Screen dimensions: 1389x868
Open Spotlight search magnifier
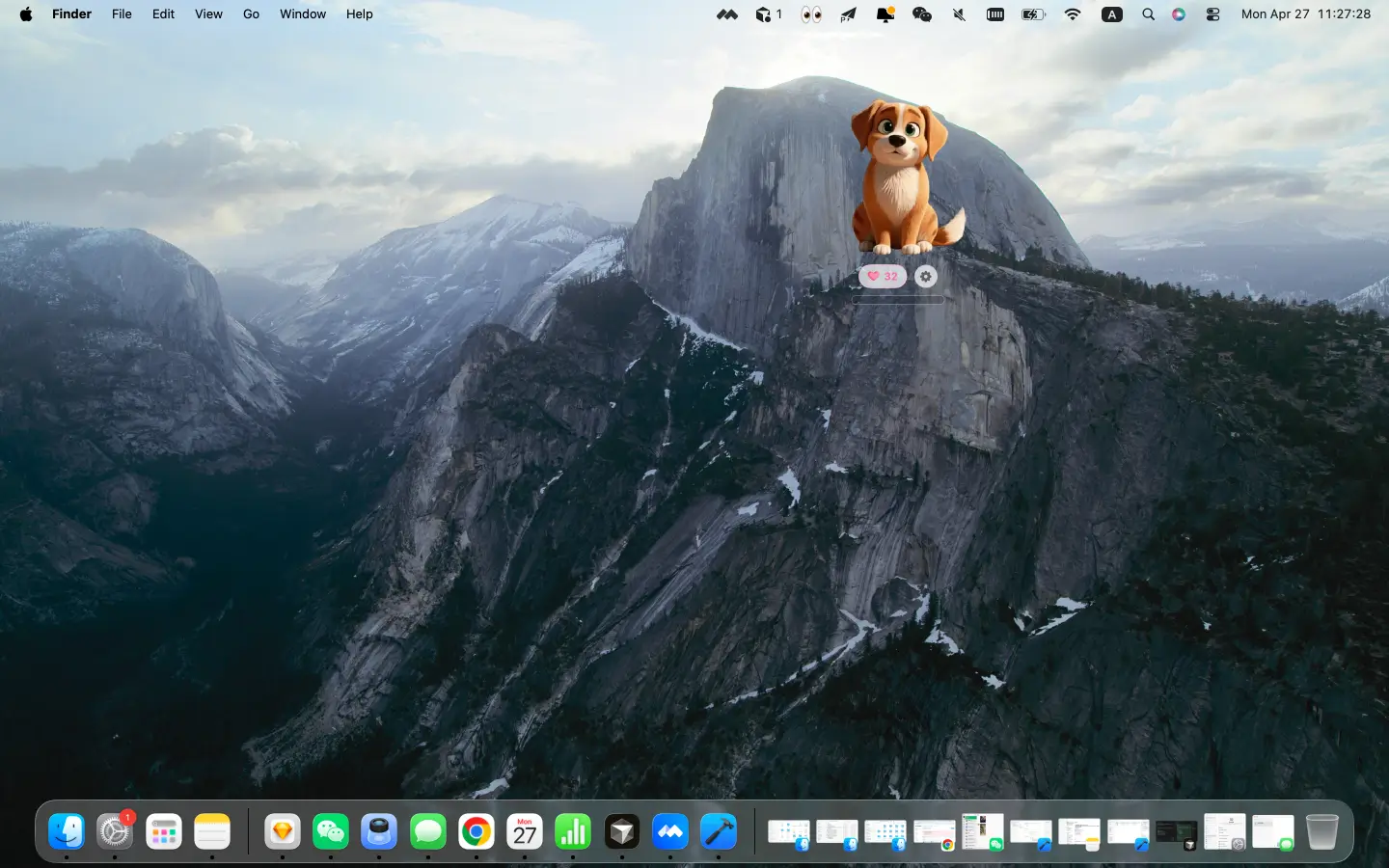click(x=1148, y=14)
